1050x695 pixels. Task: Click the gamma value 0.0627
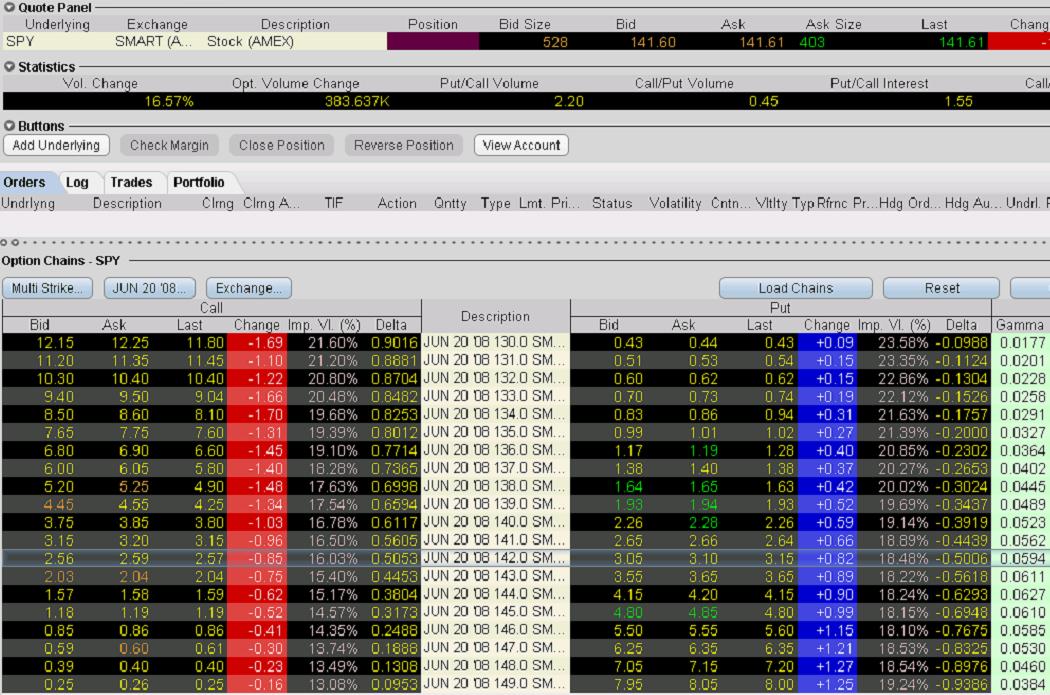(x=1022, y=595)
